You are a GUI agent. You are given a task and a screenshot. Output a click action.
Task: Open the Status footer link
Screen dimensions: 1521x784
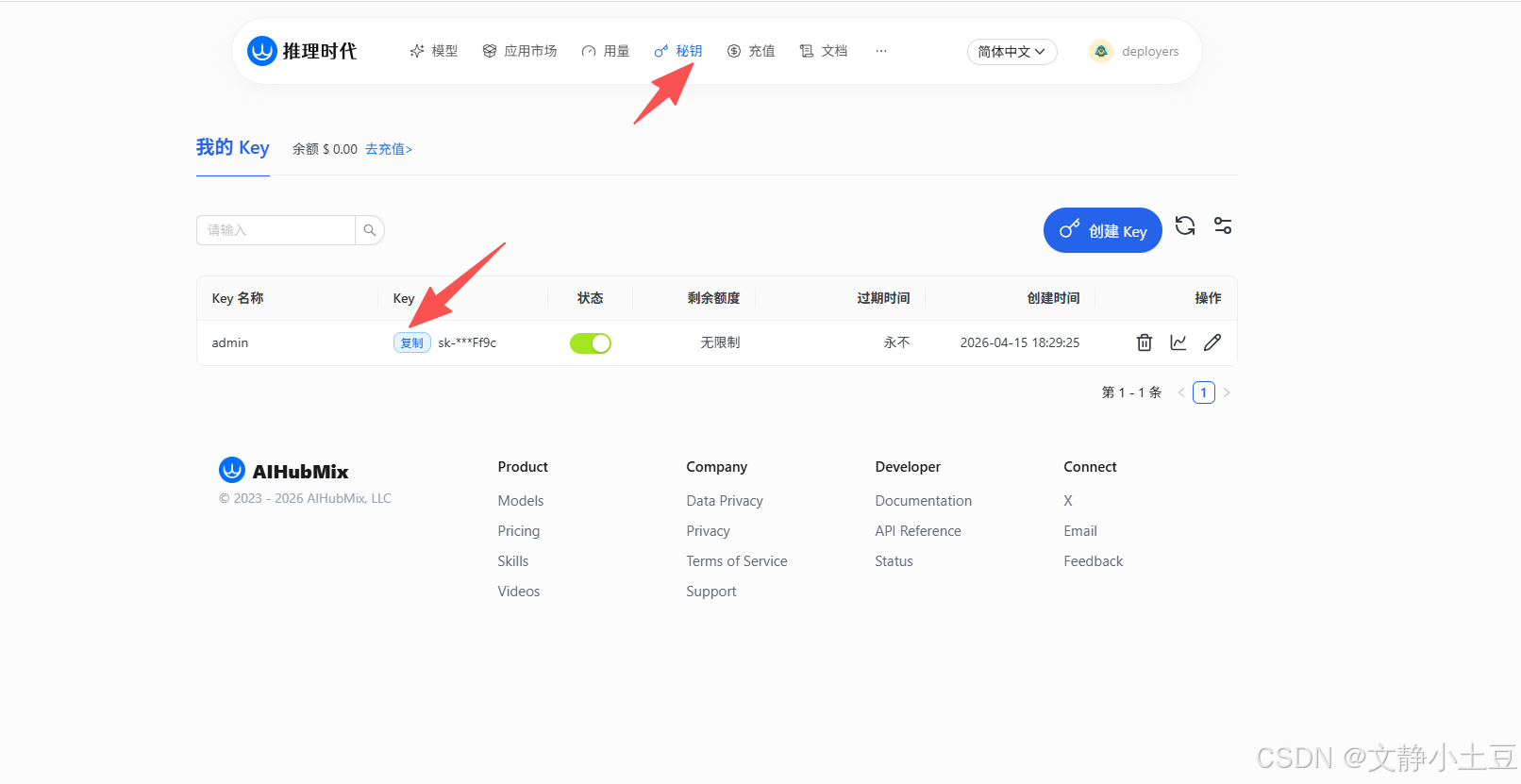(x=894, y=561)
